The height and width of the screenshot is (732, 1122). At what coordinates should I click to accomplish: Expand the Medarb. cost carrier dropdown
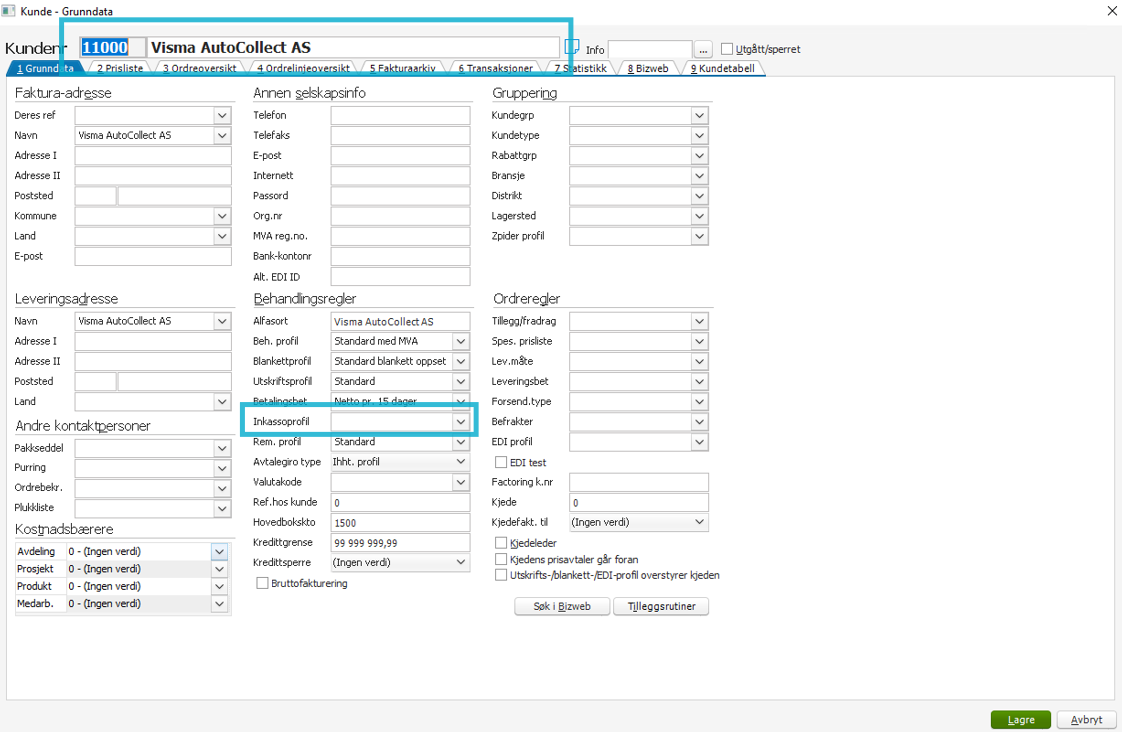[x=220, y=604]
